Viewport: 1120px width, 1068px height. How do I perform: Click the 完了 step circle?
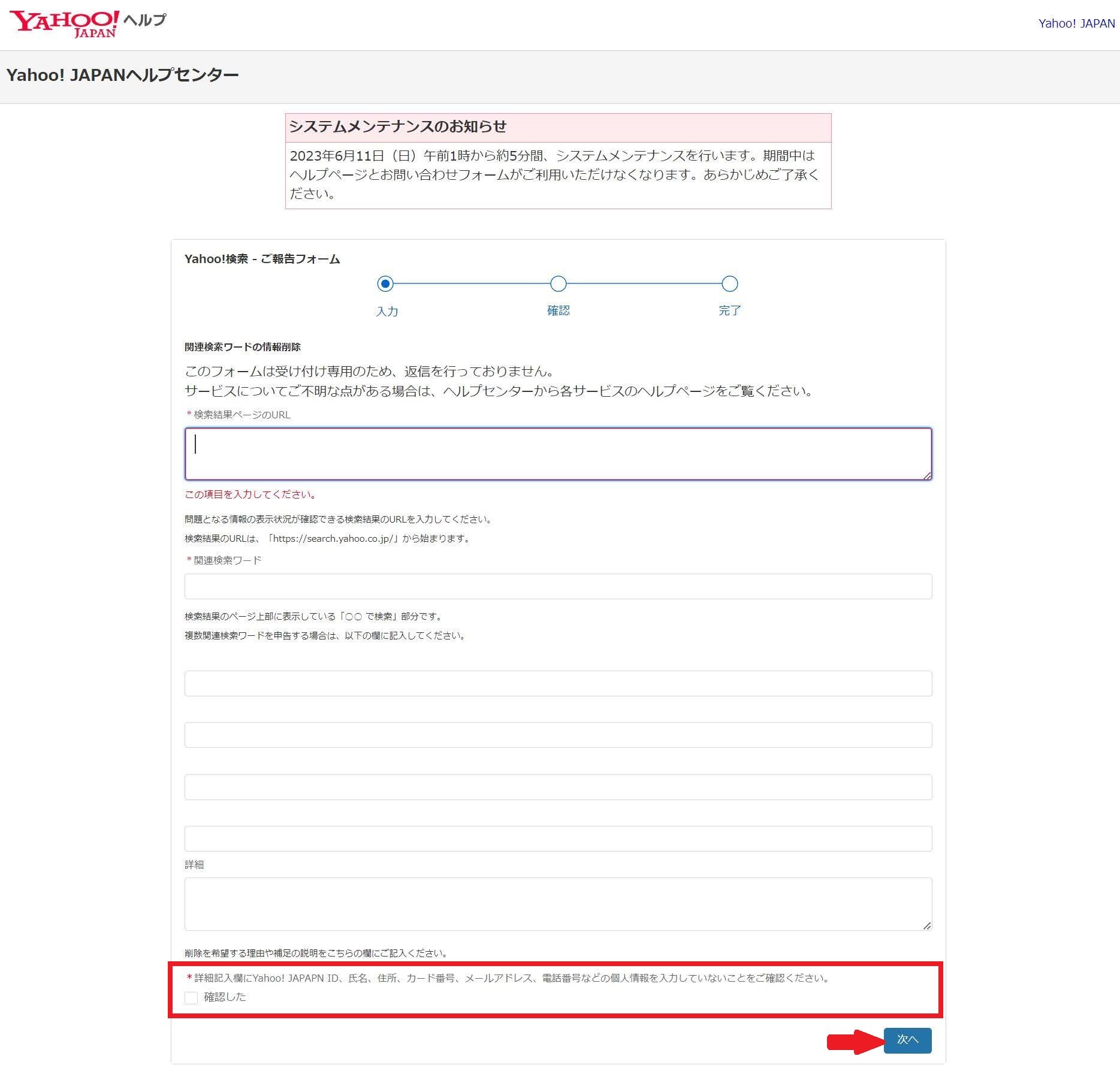pos(729,283)
